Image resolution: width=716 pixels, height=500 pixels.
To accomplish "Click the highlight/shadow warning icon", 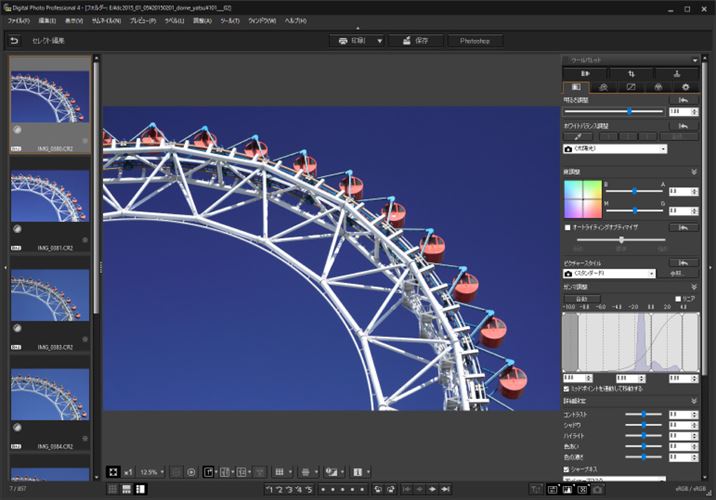I will 331,472.
